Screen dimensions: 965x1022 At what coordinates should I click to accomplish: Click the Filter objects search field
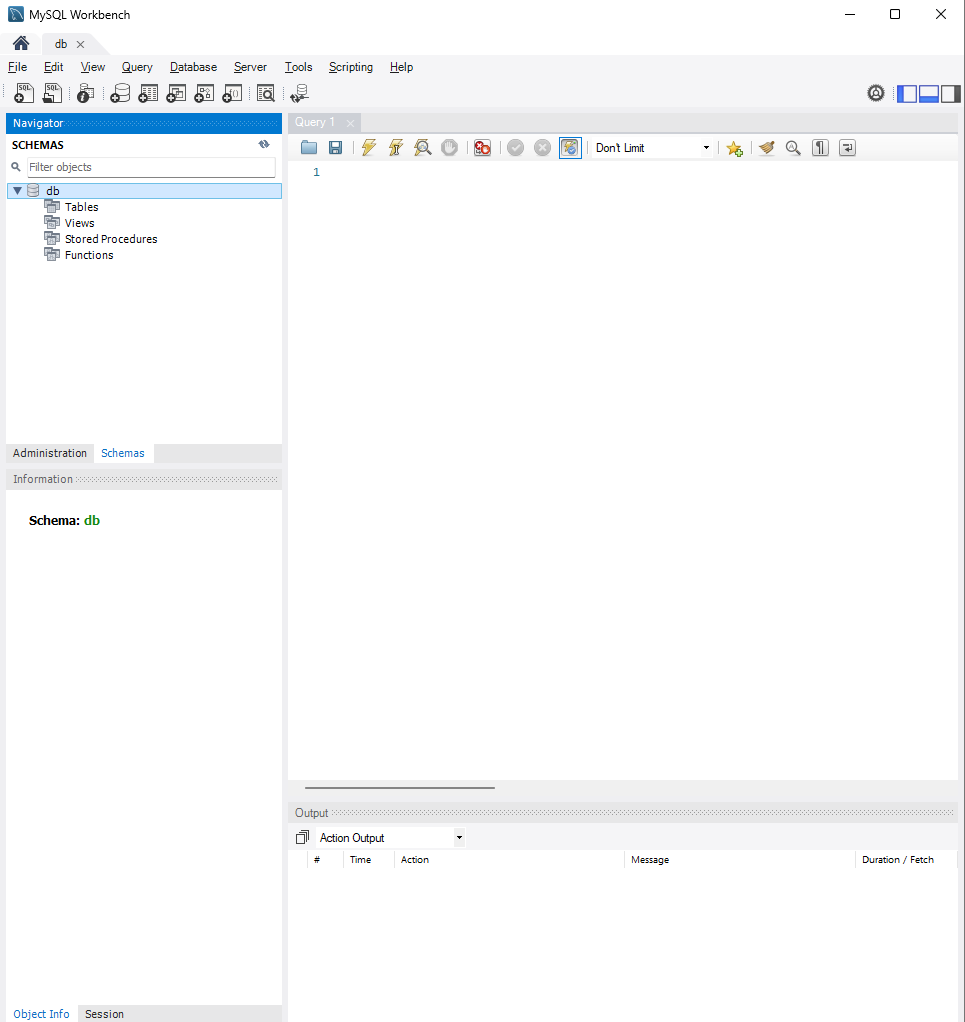click(151, 167)
